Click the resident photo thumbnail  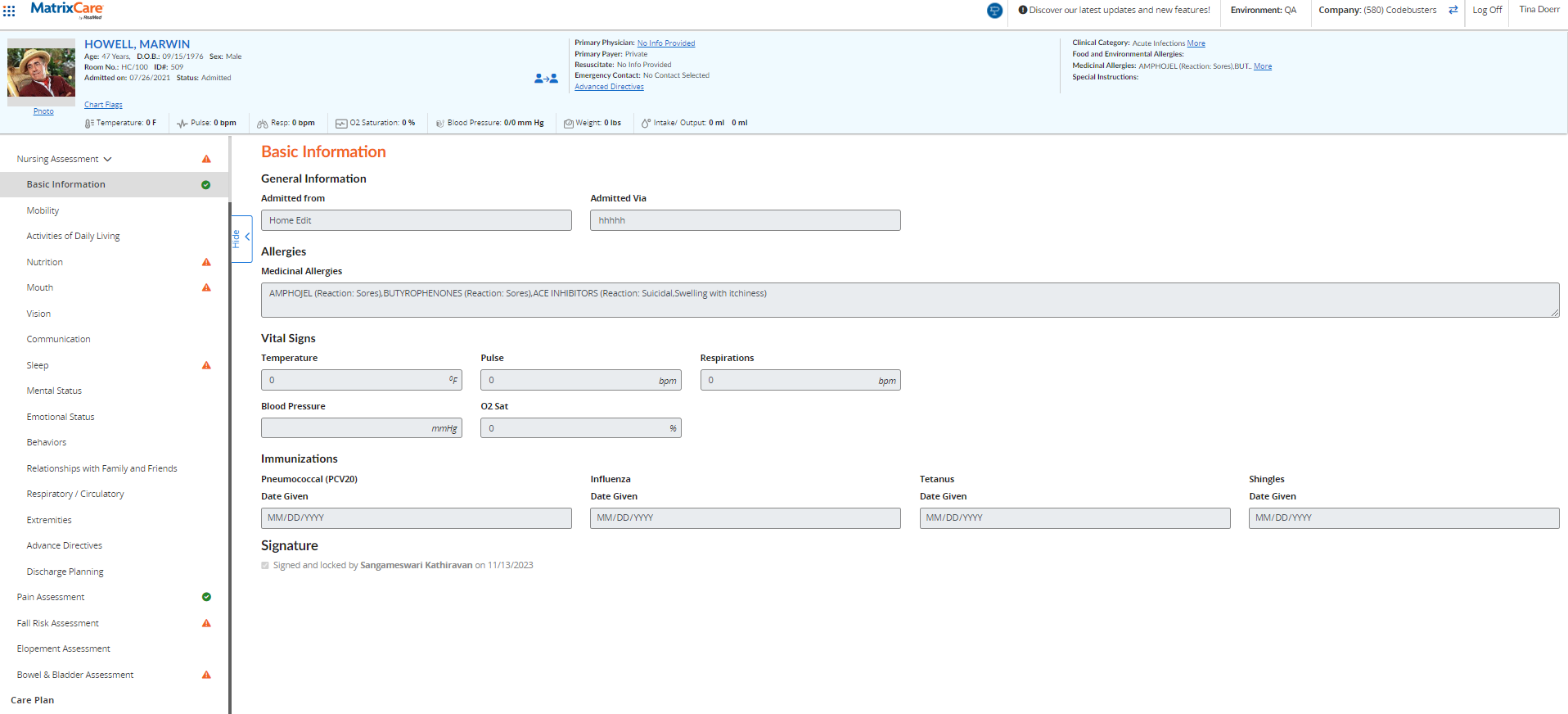pos(41,72)
